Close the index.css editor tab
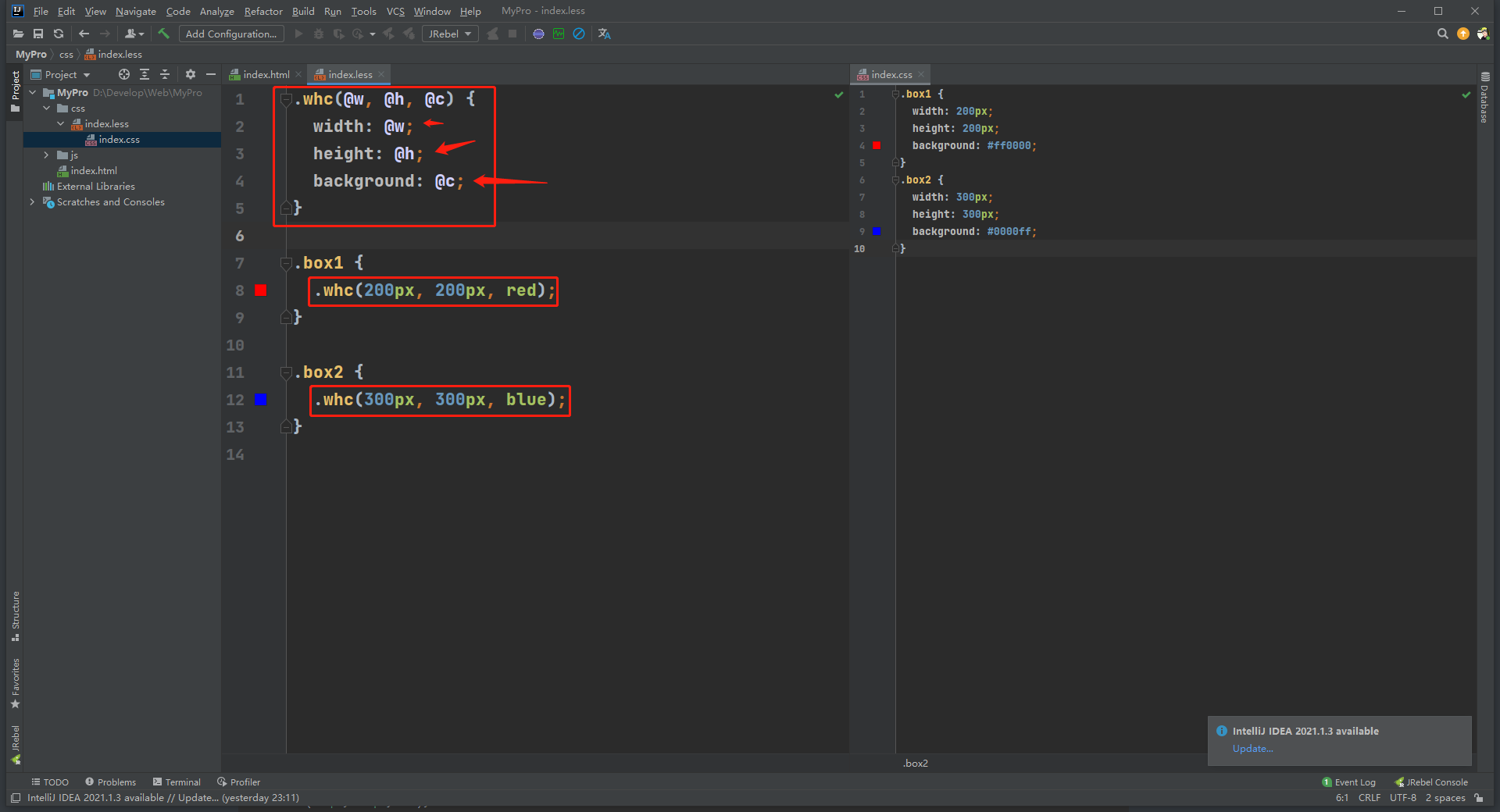The width and height of the screenshot is (1500, 812). (x=921, y=74)
